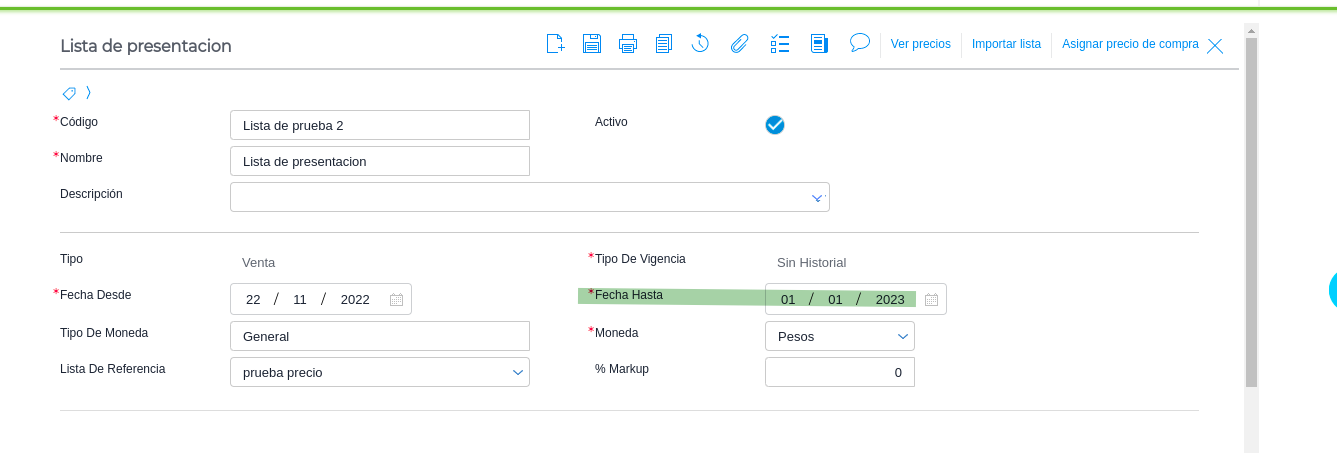Close the Lista de presentacion form
Screen dimensions: 1337x453
click(x=1215, y=46)
